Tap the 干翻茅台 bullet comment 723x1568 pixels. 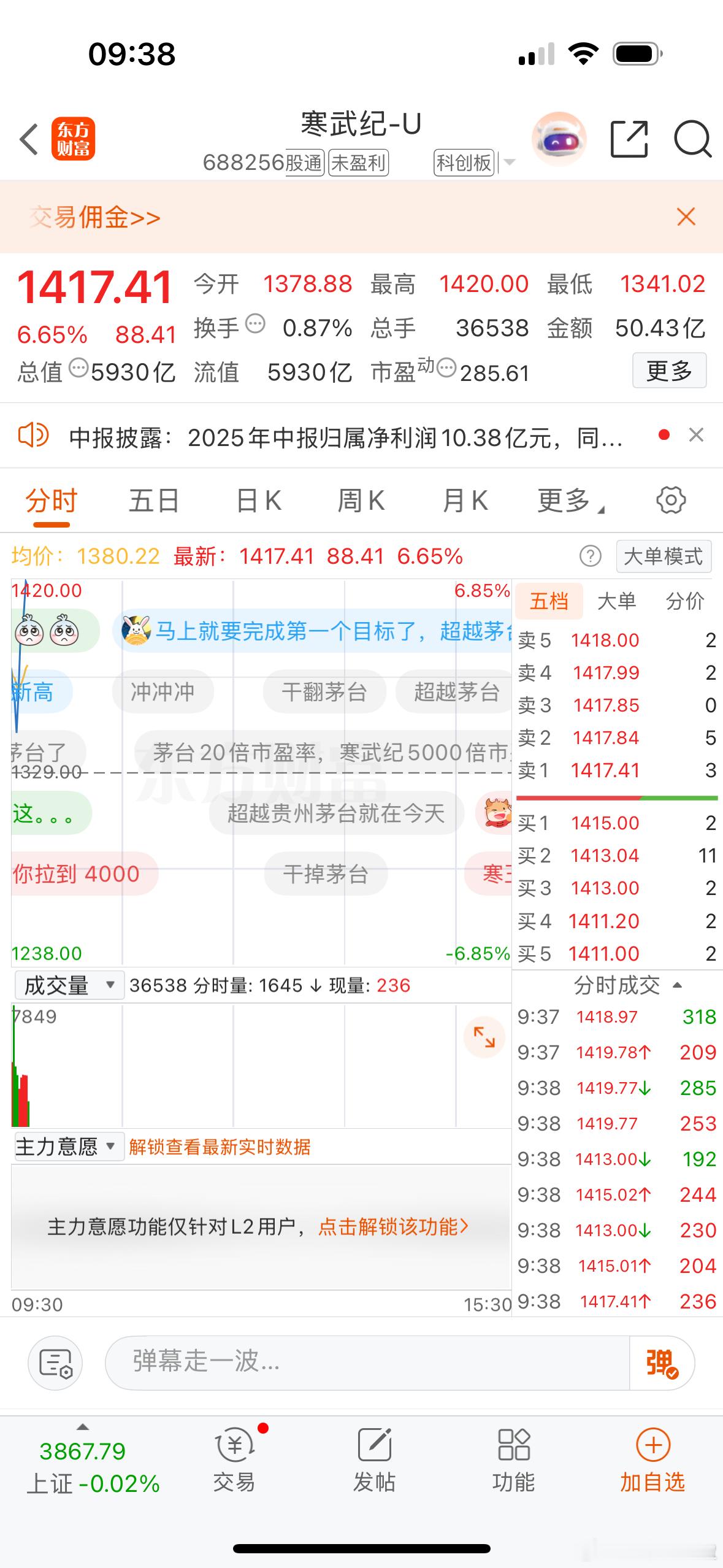tap(324, 692)
